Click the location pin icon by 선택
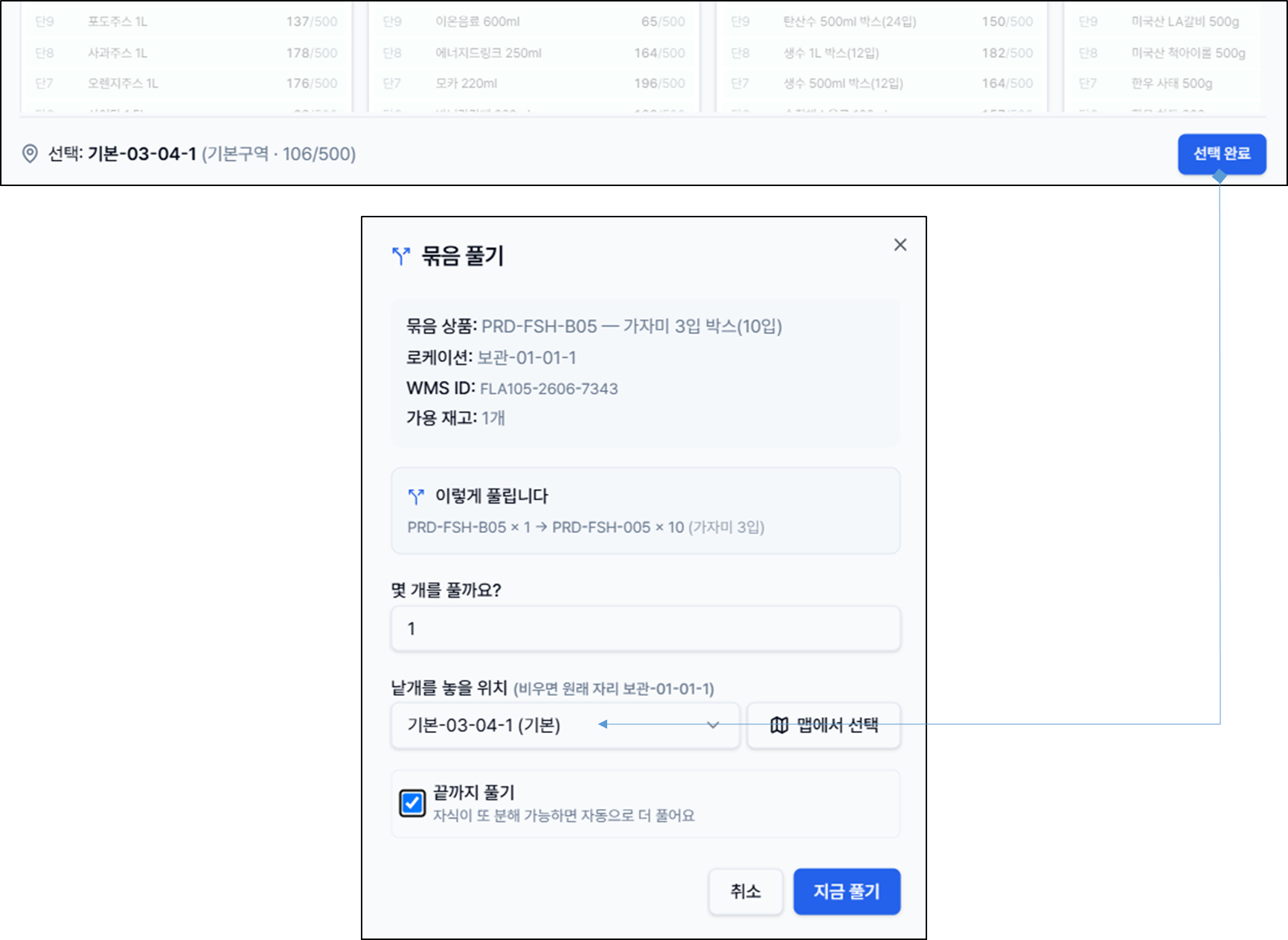1288x940 pixels. (30, 154)
